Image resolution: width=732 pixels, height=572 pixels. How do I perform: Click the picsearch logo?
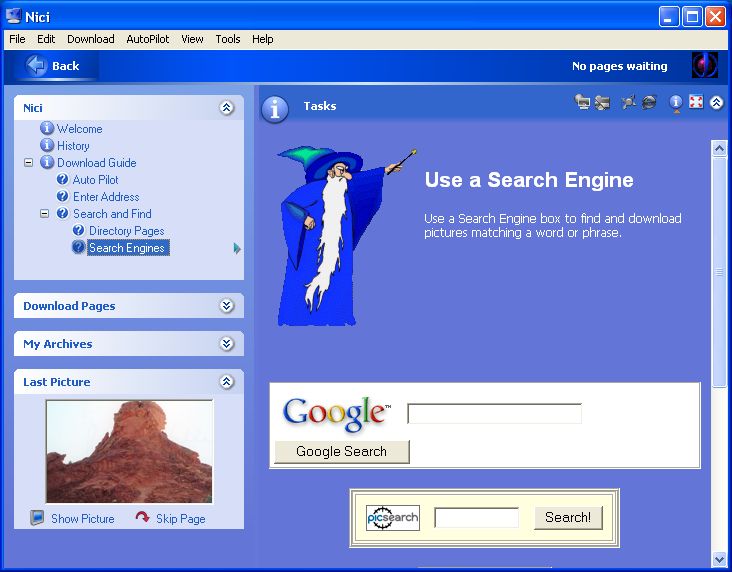point(393,518)
